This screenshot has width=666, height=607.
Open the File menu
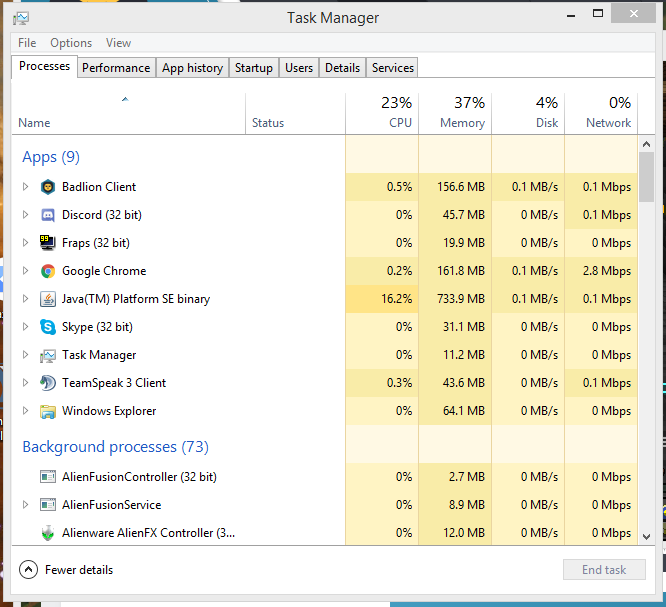(27, 43)
